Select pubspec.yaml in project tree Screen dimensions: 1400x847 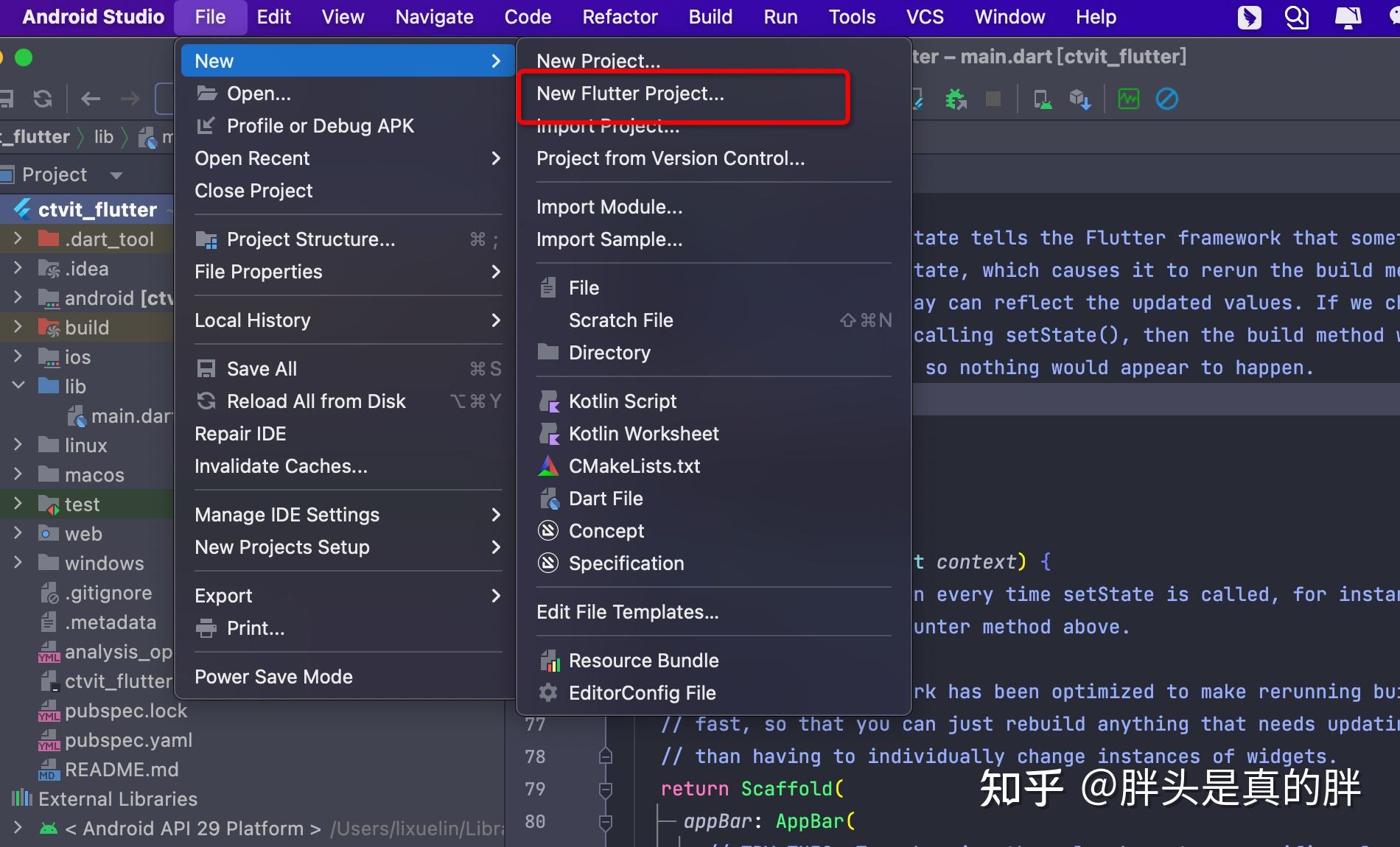[x=114, y=739]
